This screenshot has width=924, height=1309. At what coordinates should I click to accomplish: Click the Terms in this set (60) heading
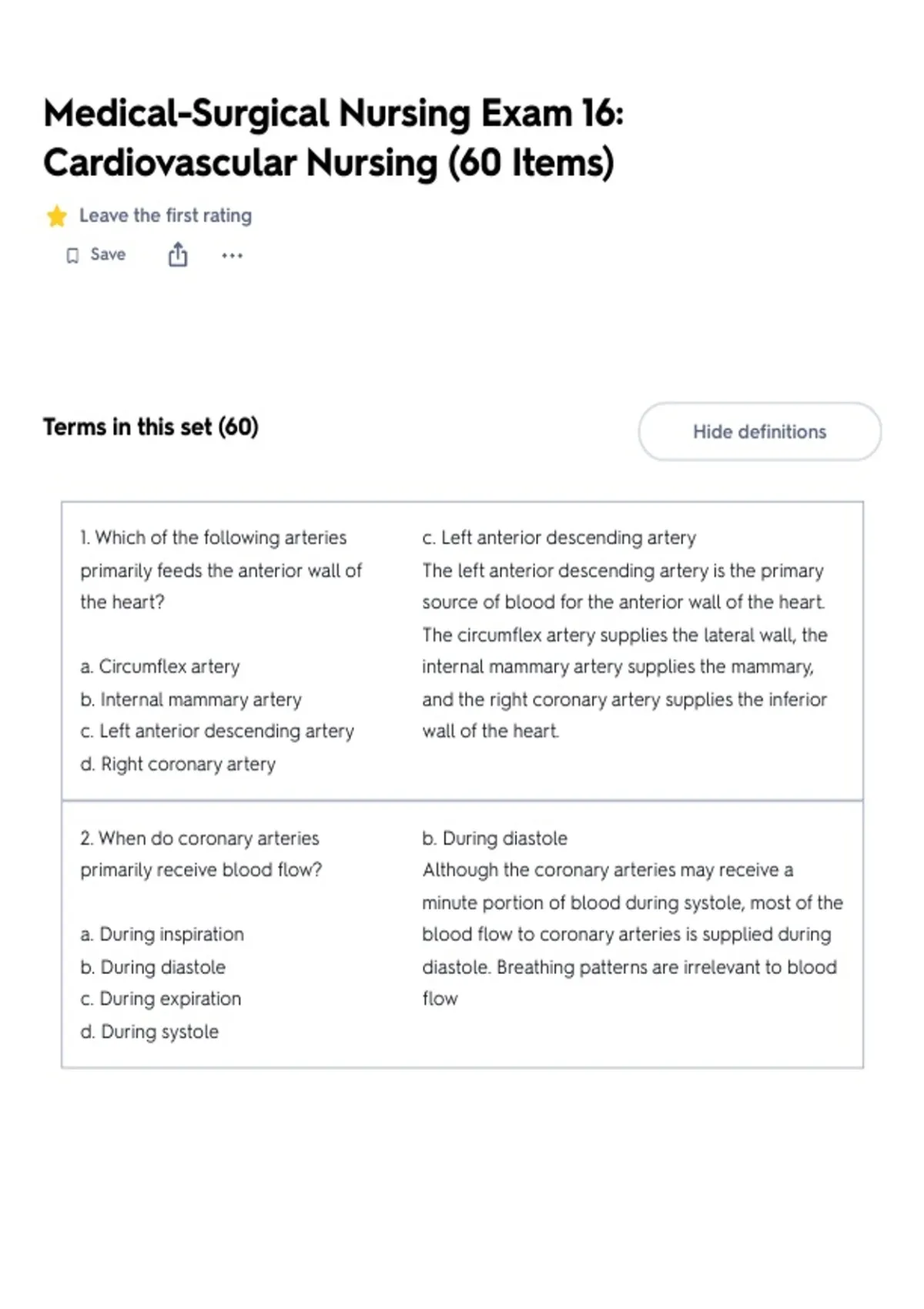pyautogui.click(x=151, y=427)
